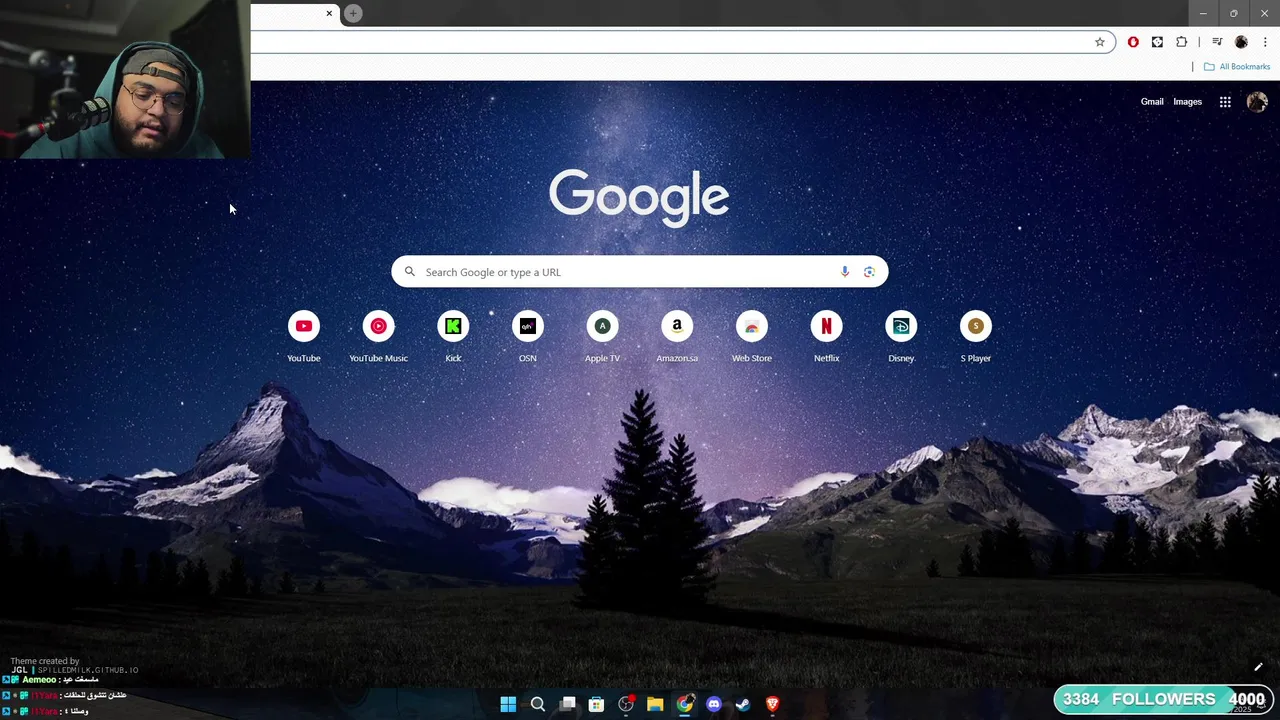Focus the Google search box
This screenshot has height=720, width=1280.
pyautogui.click(x=640, y=272)
